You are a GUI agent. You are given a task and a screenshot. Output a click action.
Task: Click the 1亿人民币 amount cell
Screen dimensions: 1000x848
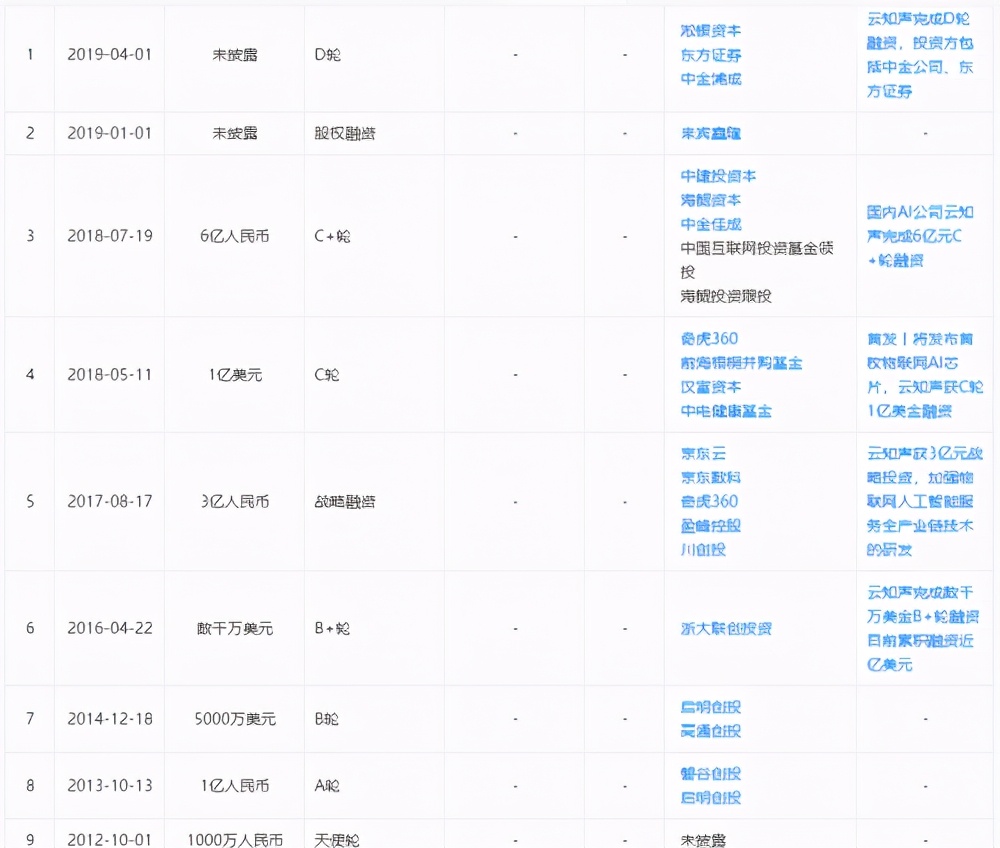pos(235,786)
